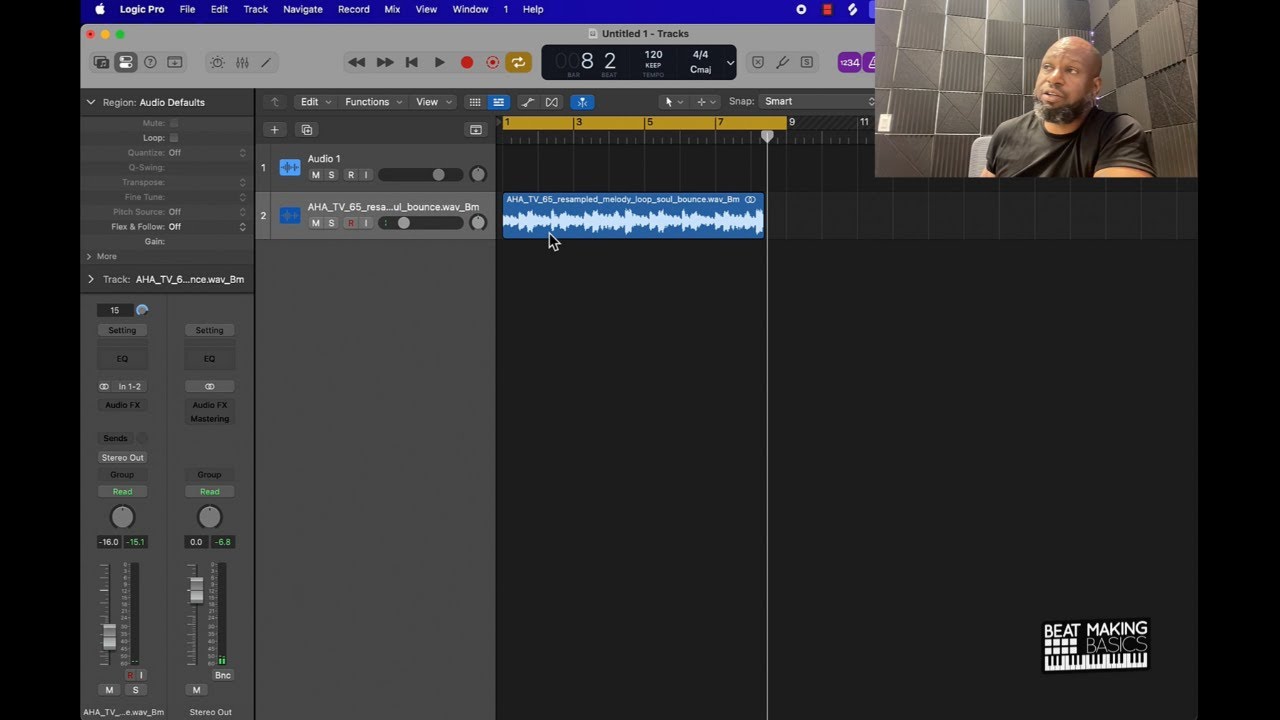Switch to track list view icon

tap(498, 102)
